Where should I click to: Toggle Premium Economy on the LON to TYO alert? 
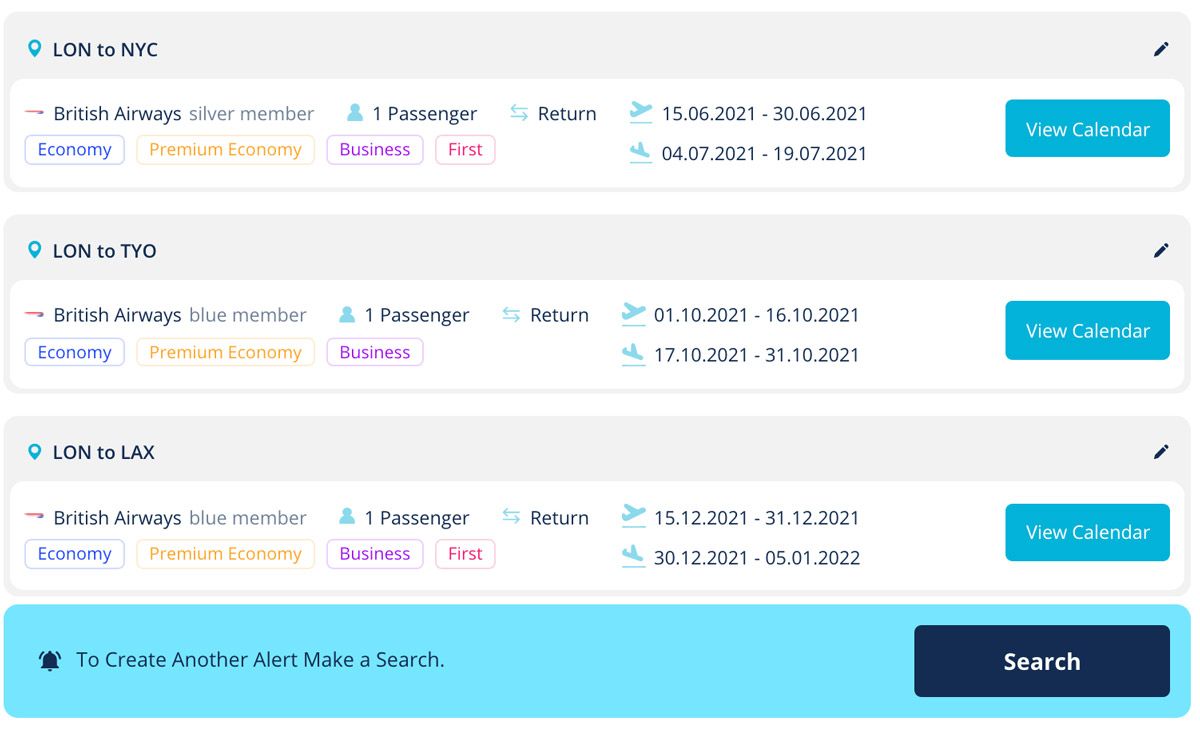click(225, 351)
